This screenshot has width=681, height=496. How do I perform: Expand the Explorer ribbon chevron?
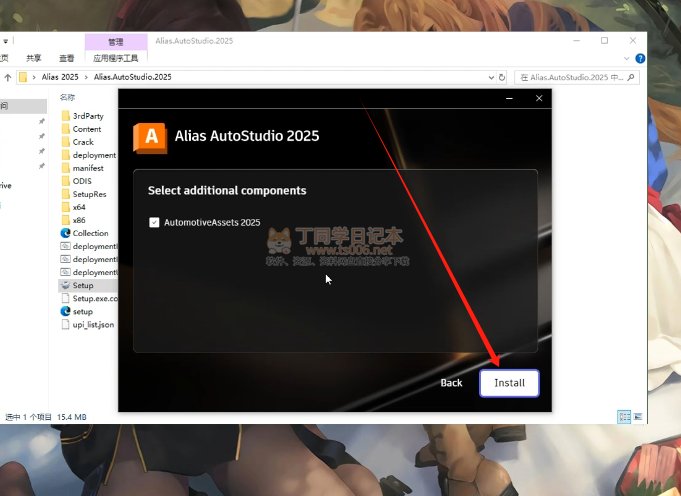(x=626, y=58)
